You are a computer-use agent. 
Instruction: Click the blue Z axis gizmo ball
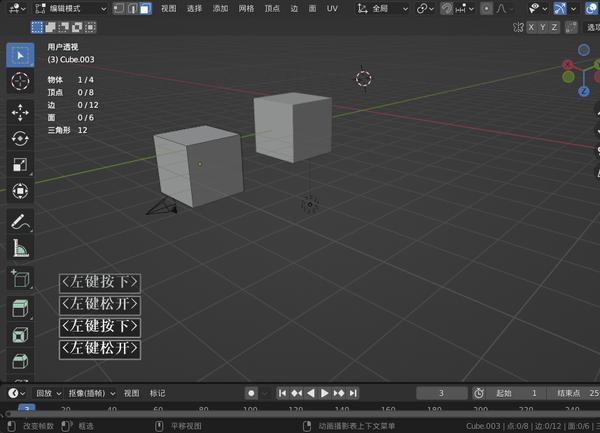[584, 91]
